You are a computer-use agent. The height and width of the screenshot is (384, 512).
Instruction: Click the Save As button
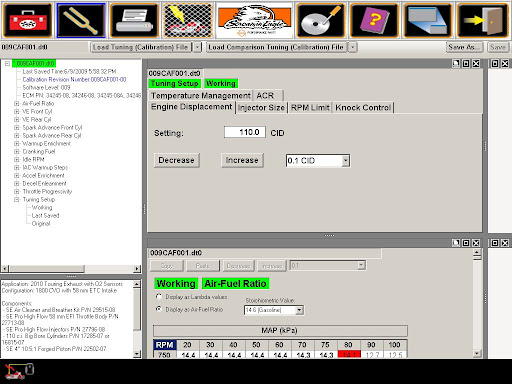pos(464,47)
